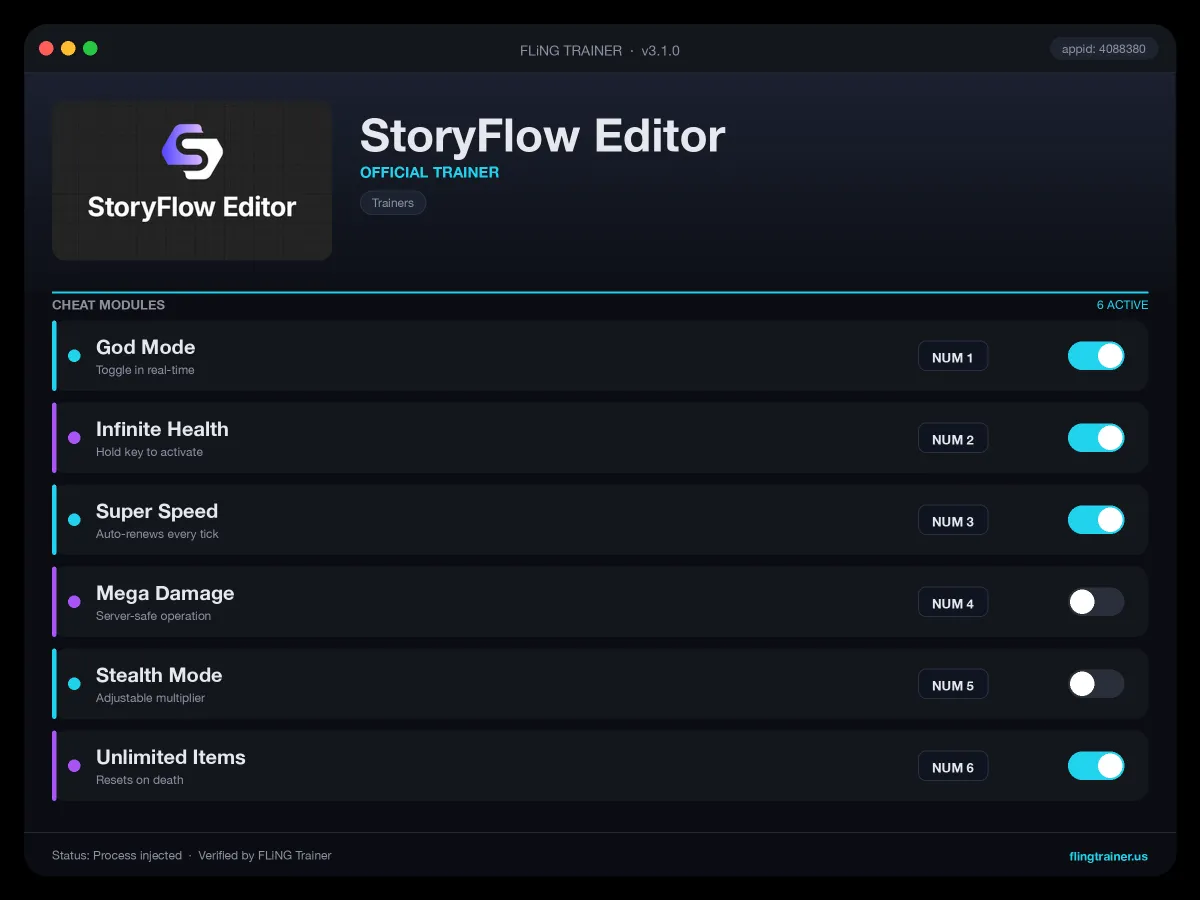
Task: Click the 'Server-safe operation' description
Action: [x=153, y=616]
